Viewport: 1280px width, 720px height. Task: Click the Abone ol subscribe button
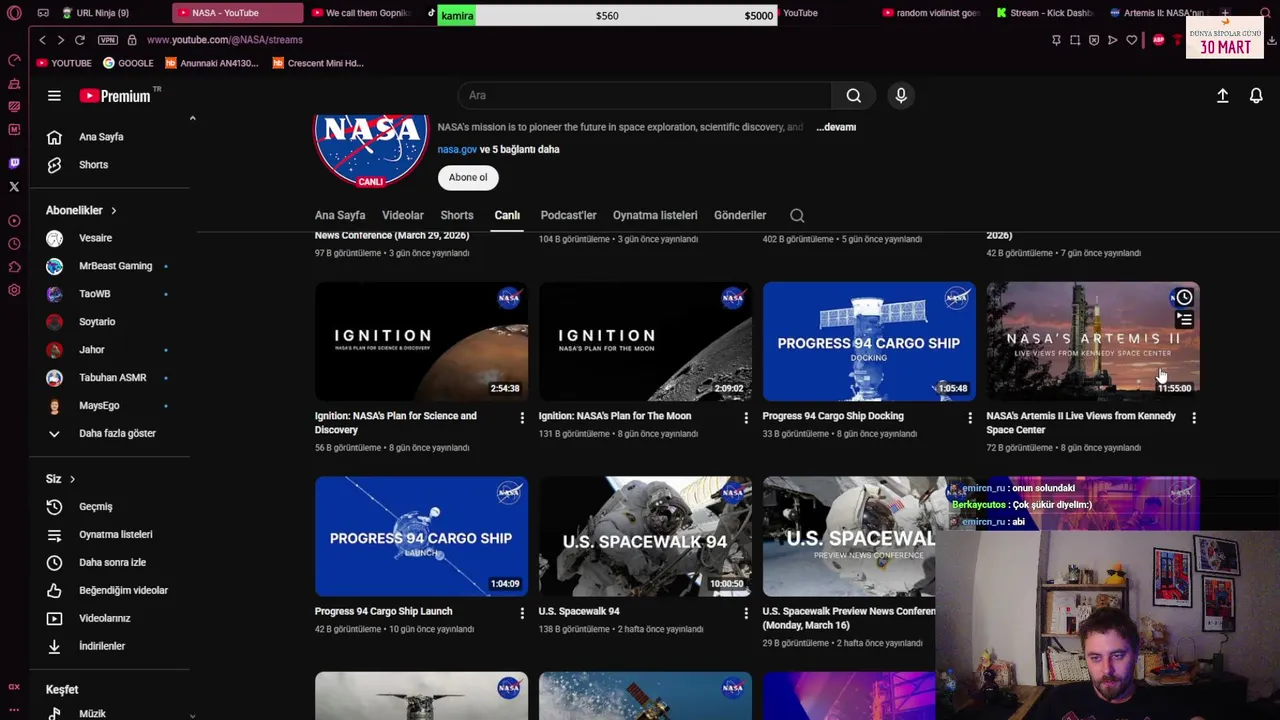pyautogui.click(x=468, y=177)
